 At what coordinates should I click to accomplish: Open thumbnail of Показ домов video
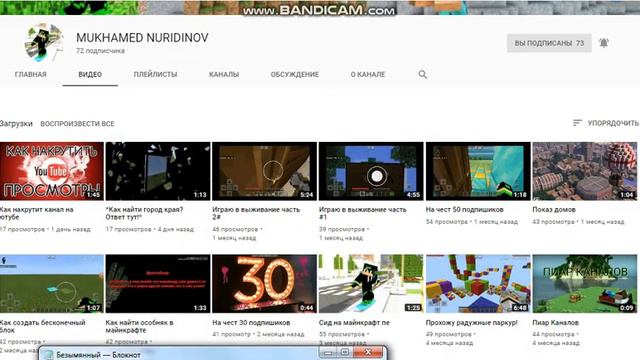pos(584,171)
